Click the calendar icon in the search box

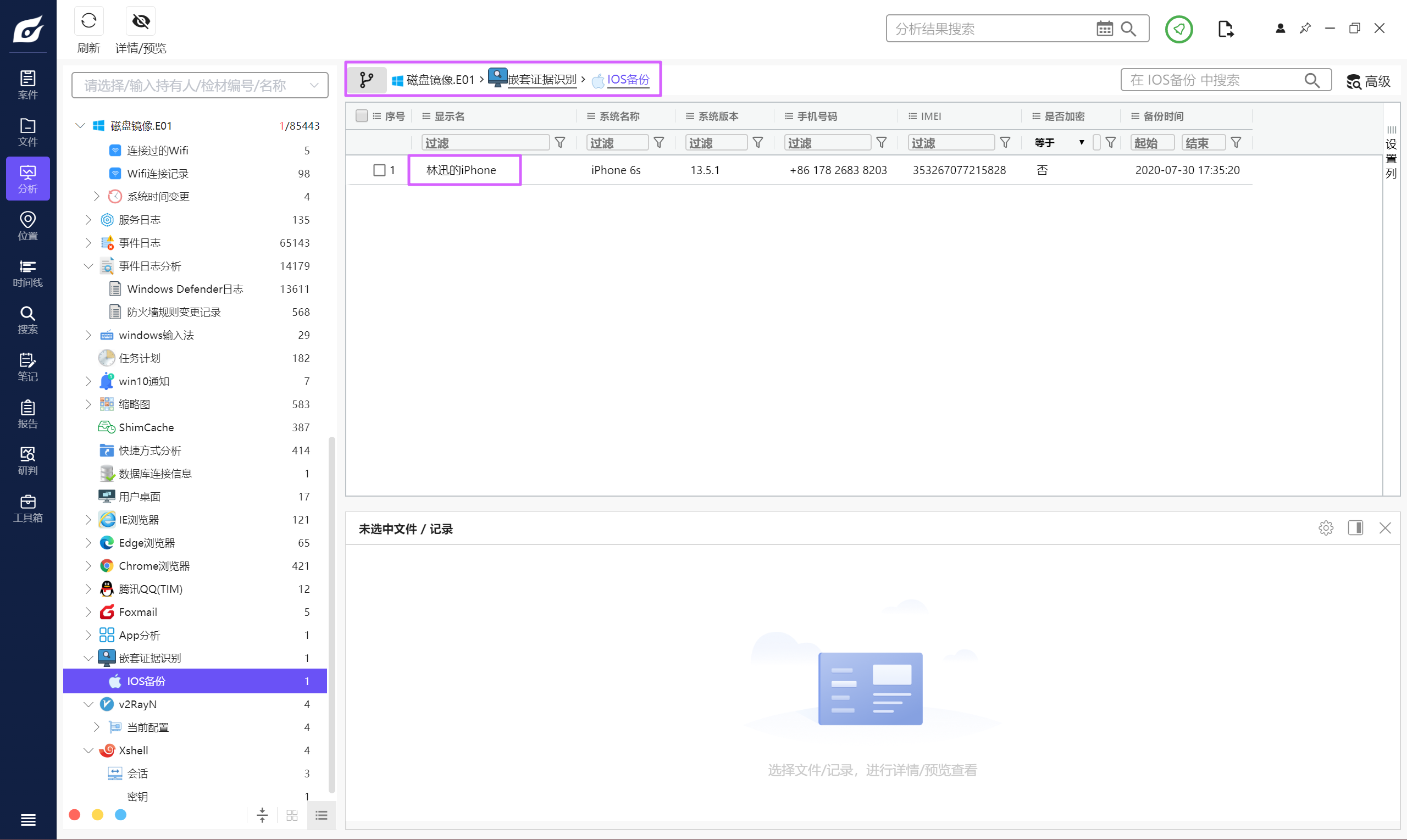[1104, 29]
